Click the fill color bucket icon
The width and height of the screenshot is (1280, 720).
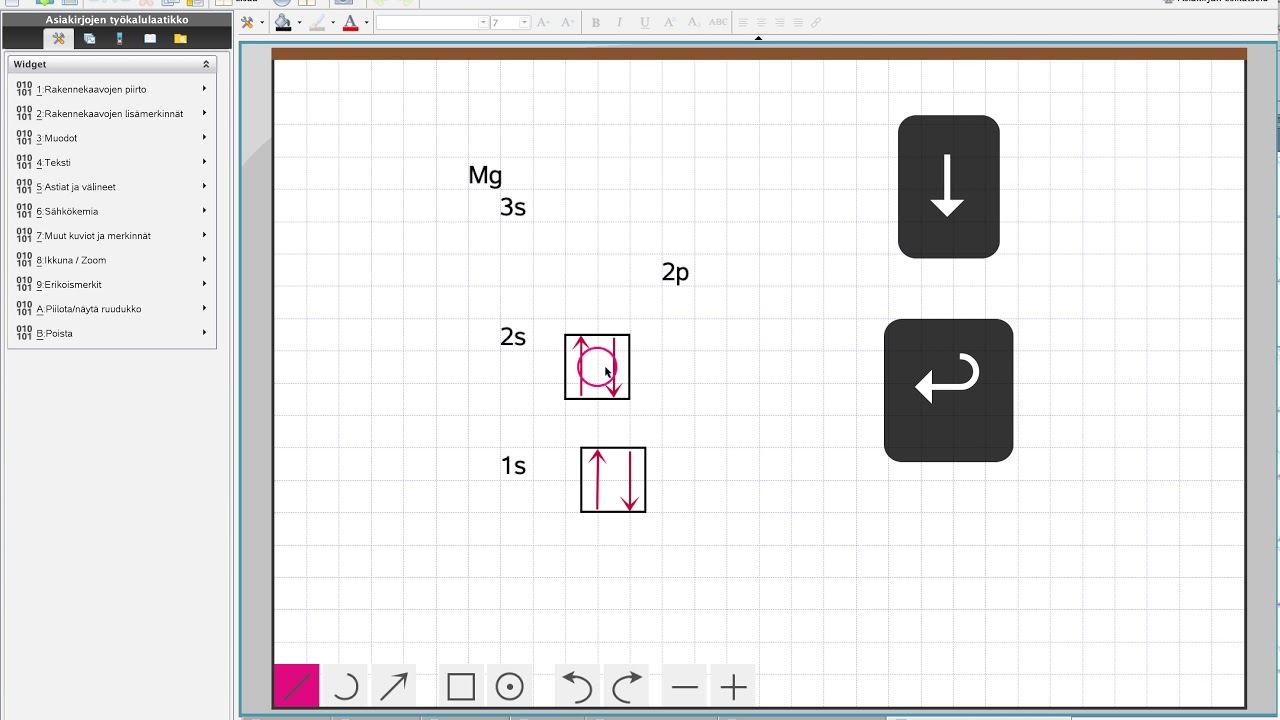point(283,22)
